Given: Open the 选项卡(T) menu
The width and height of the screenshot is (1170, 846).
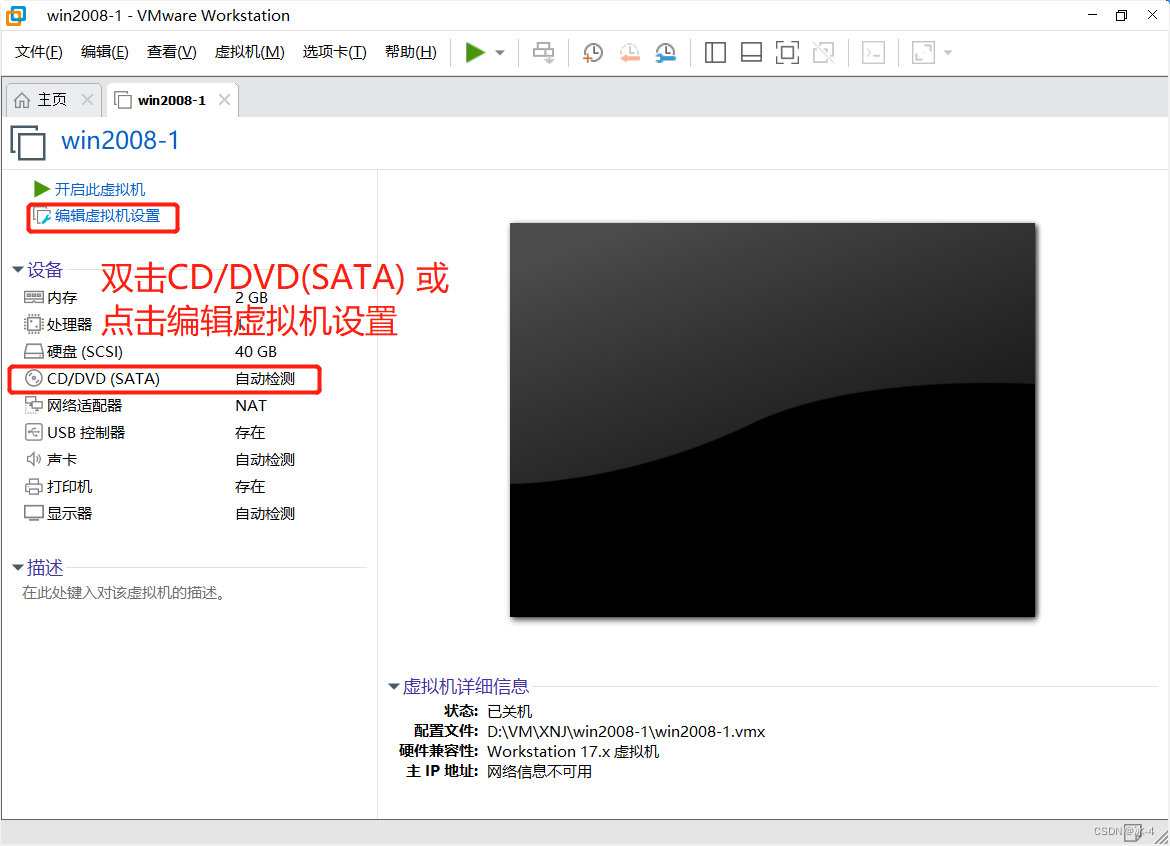Looking at the screenshot, I should [x=334, y=51].
